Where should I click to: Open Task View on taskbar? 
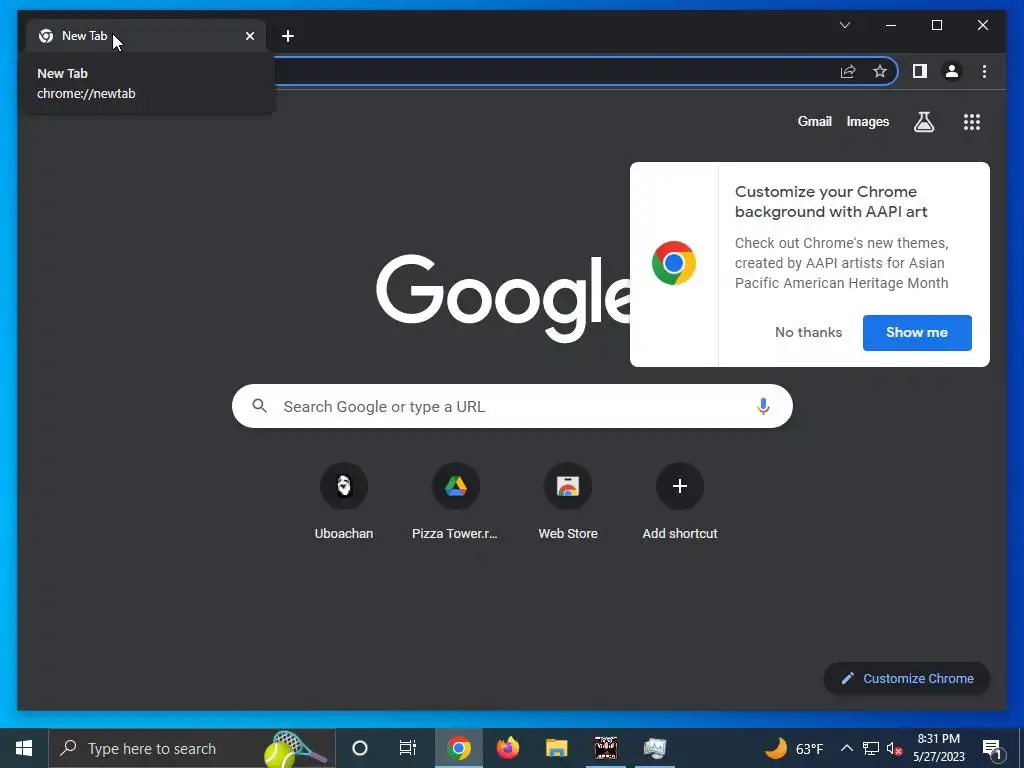click(x=408, y=748)
